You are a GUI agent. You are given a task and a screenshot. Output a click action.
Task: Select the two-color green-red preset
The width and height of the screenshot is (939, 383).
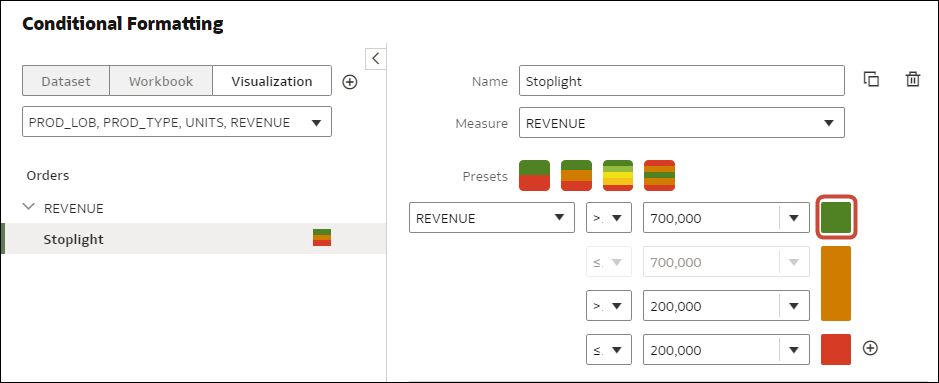[534, 175]
